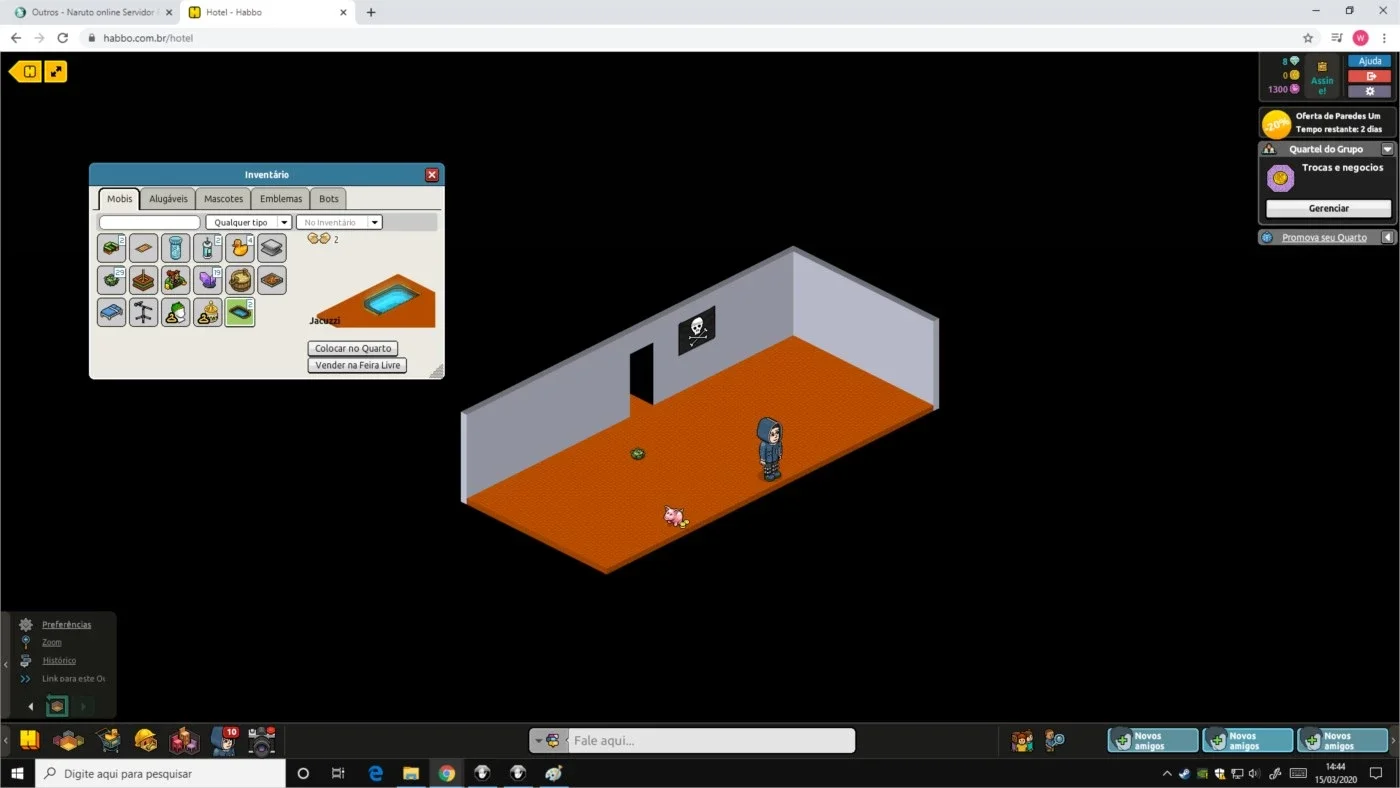Switch to the Emblemas tab
Image resolution: width=1400 pixels, height=788 pixels.
(x=281, y=198)
